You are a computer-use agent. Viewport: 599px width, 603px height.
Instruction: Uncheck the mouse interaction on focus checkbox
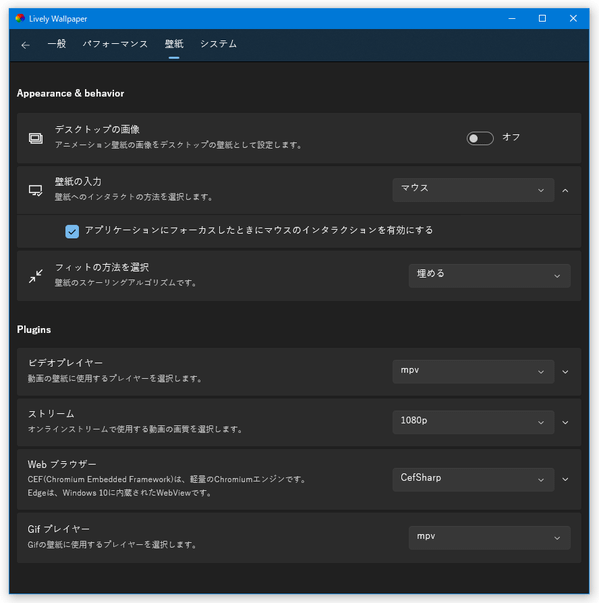pyautogui.click(x=72, y=232)
